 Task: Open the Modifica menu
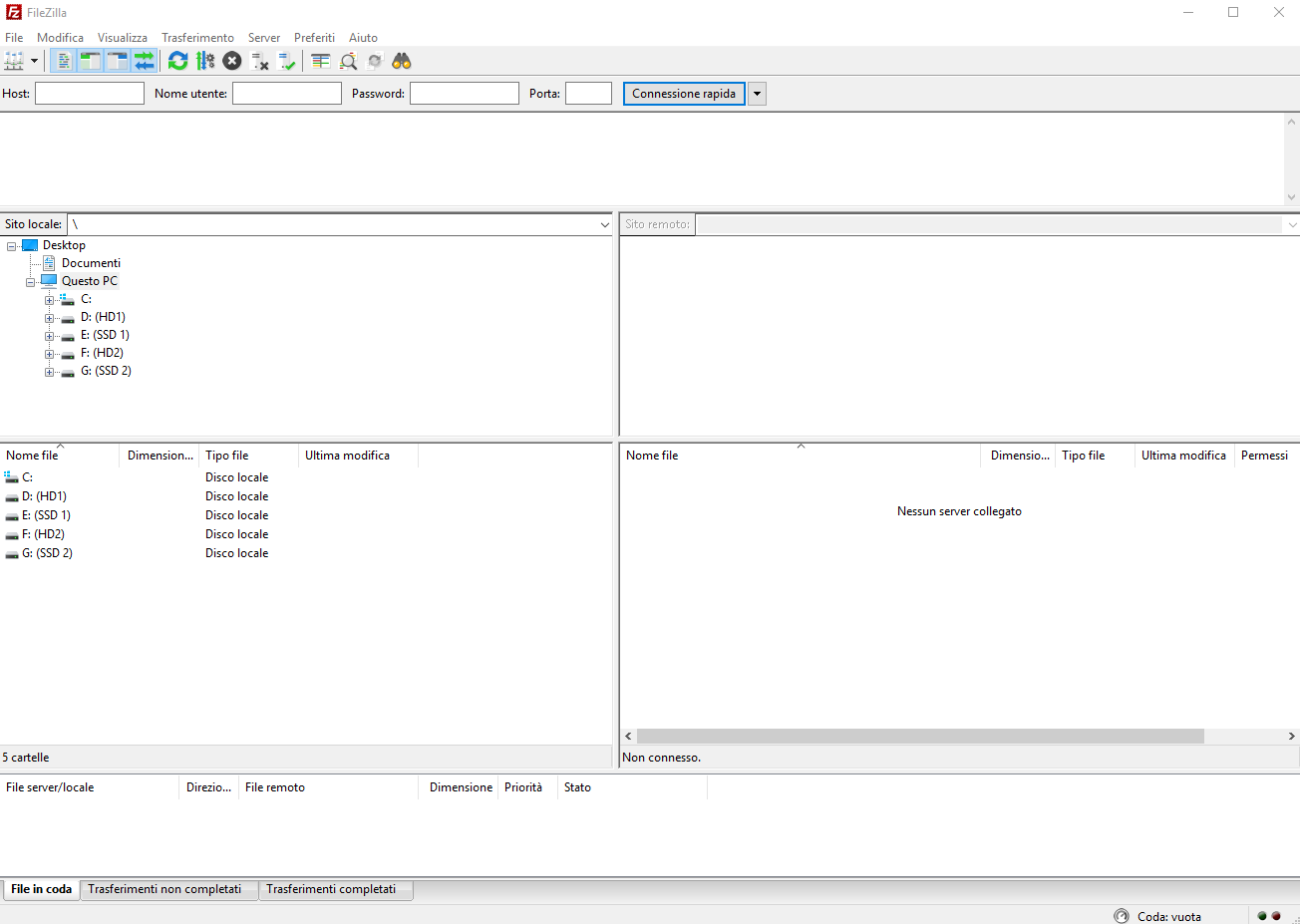point(60,38)
